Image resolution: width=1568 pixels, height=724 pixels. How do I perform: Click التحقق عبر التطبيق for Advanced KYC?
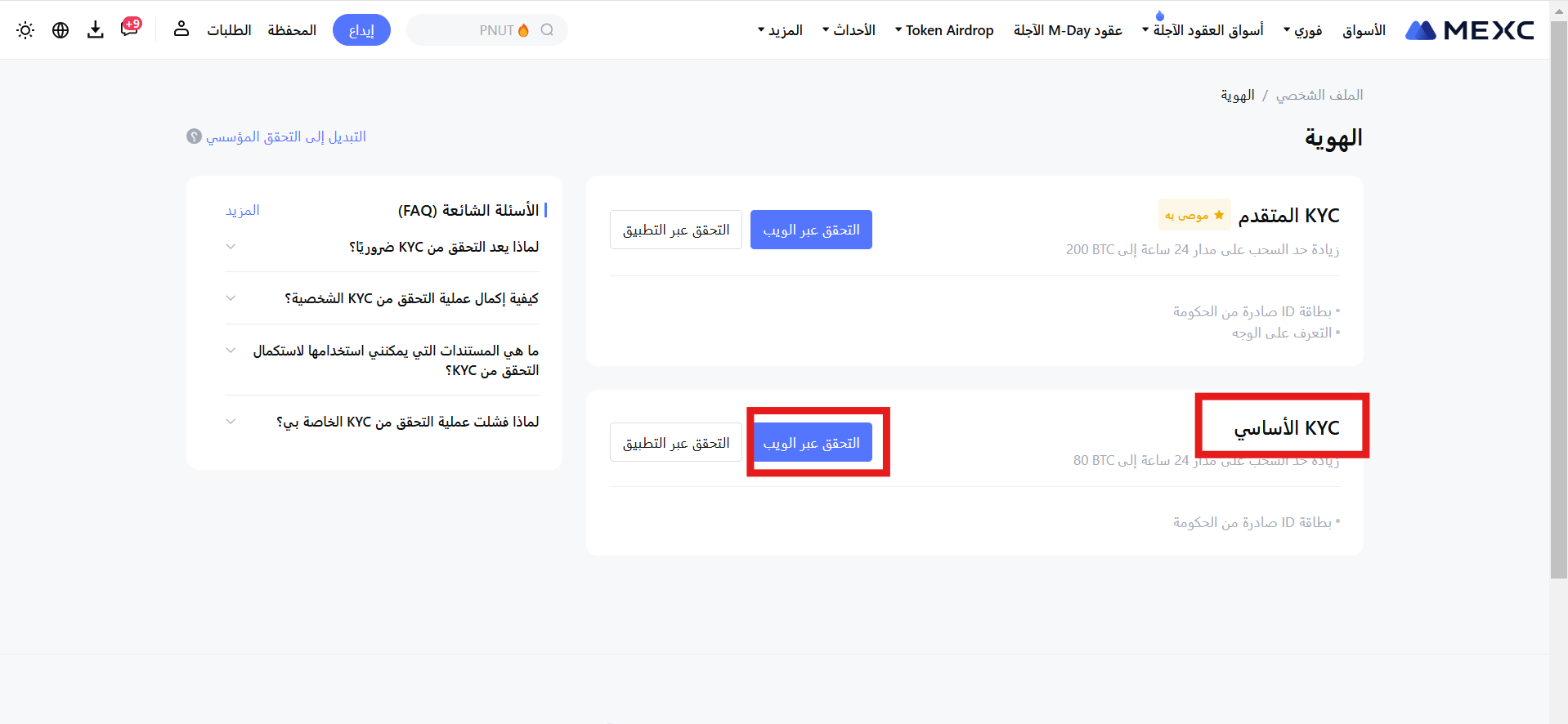coord(676,230)
